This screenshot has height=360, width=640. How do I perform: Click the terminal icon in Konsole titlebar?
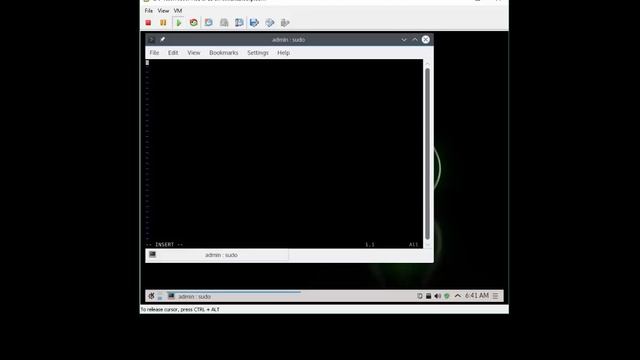coord(151,40)
